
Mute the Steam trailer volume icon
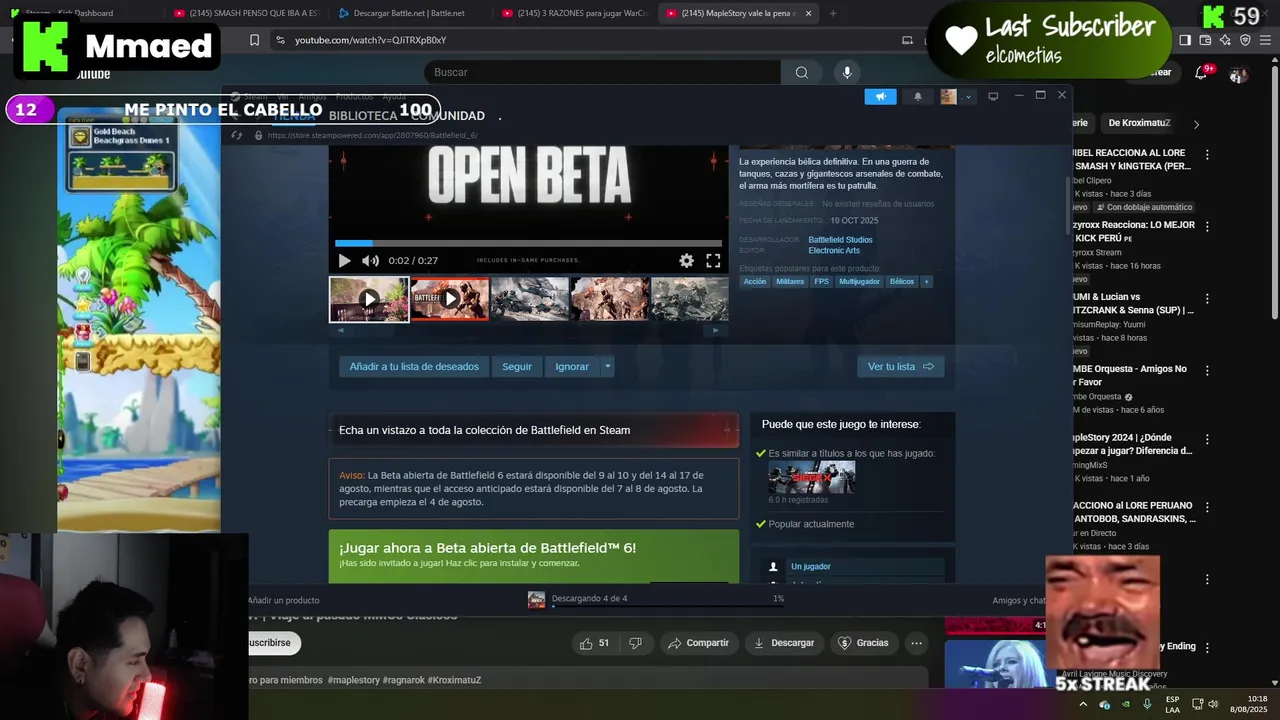pyautogui.click(x=370, y=261)
